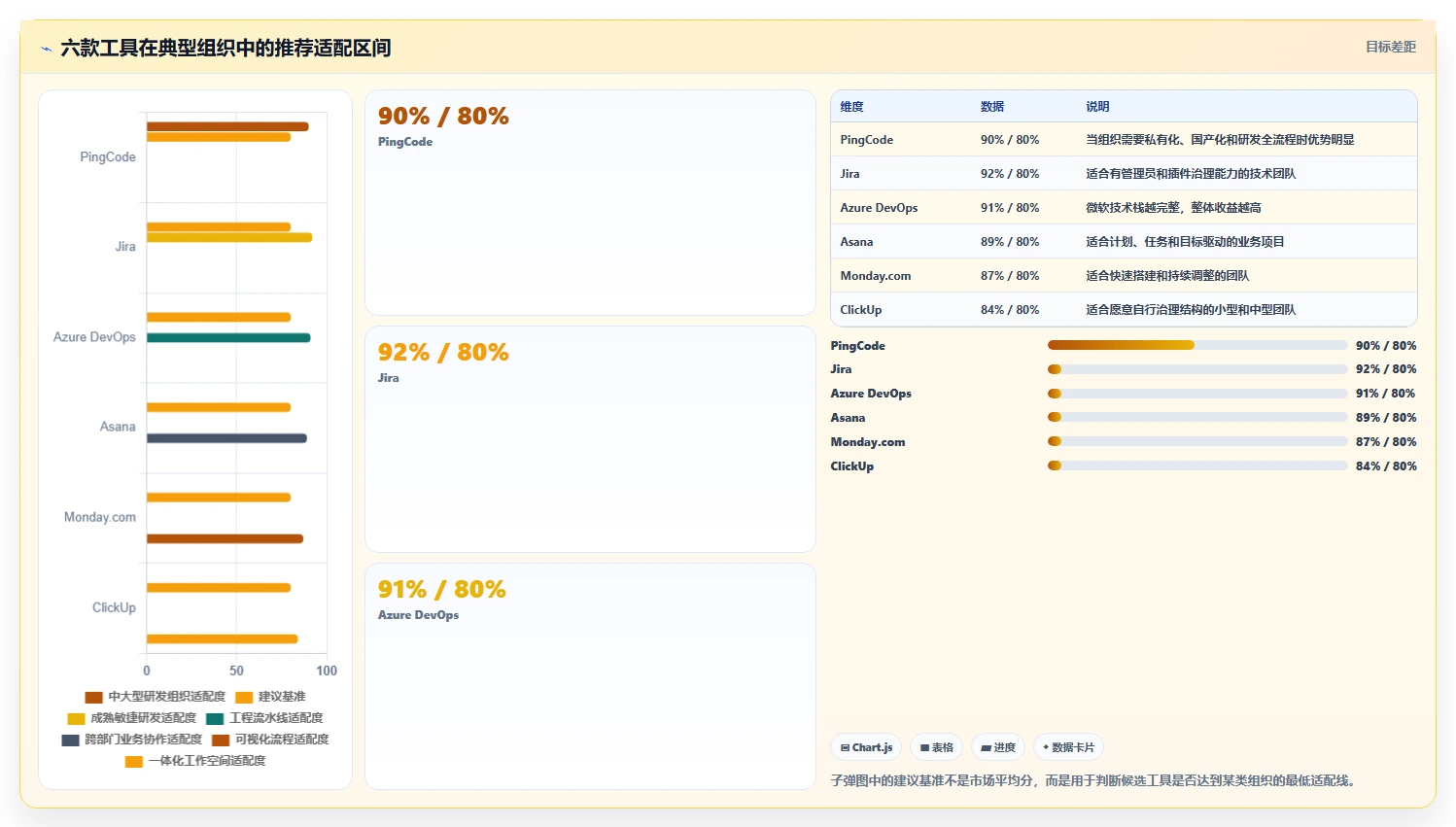Click the Monday.com progress bar
The width and height of the screenshot is (1456, 827).
coord(1197,442)
